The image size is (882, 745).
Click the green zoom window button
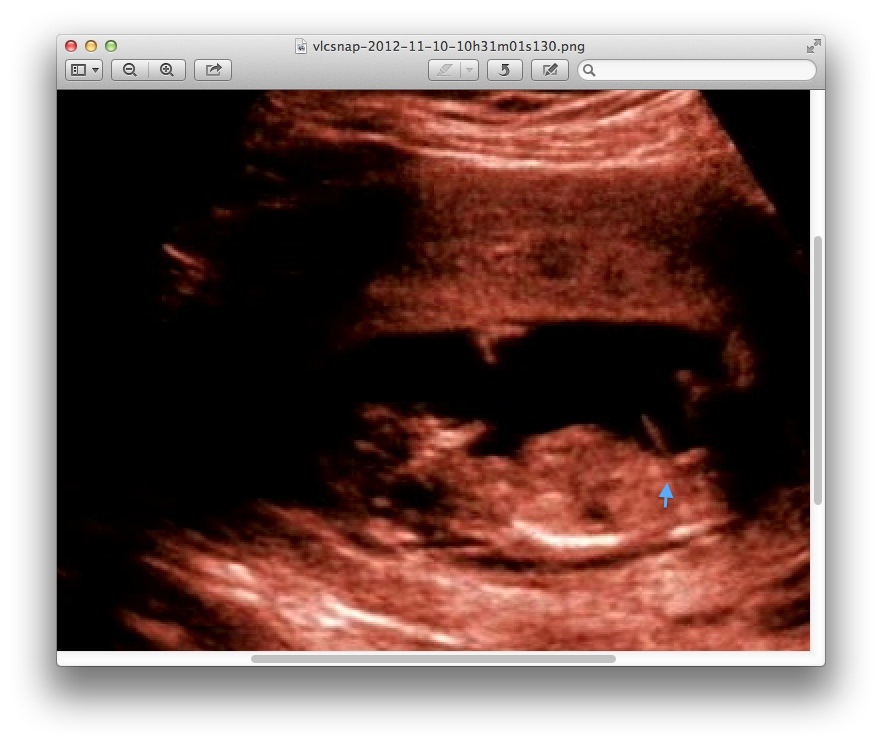tap(111, 46)
